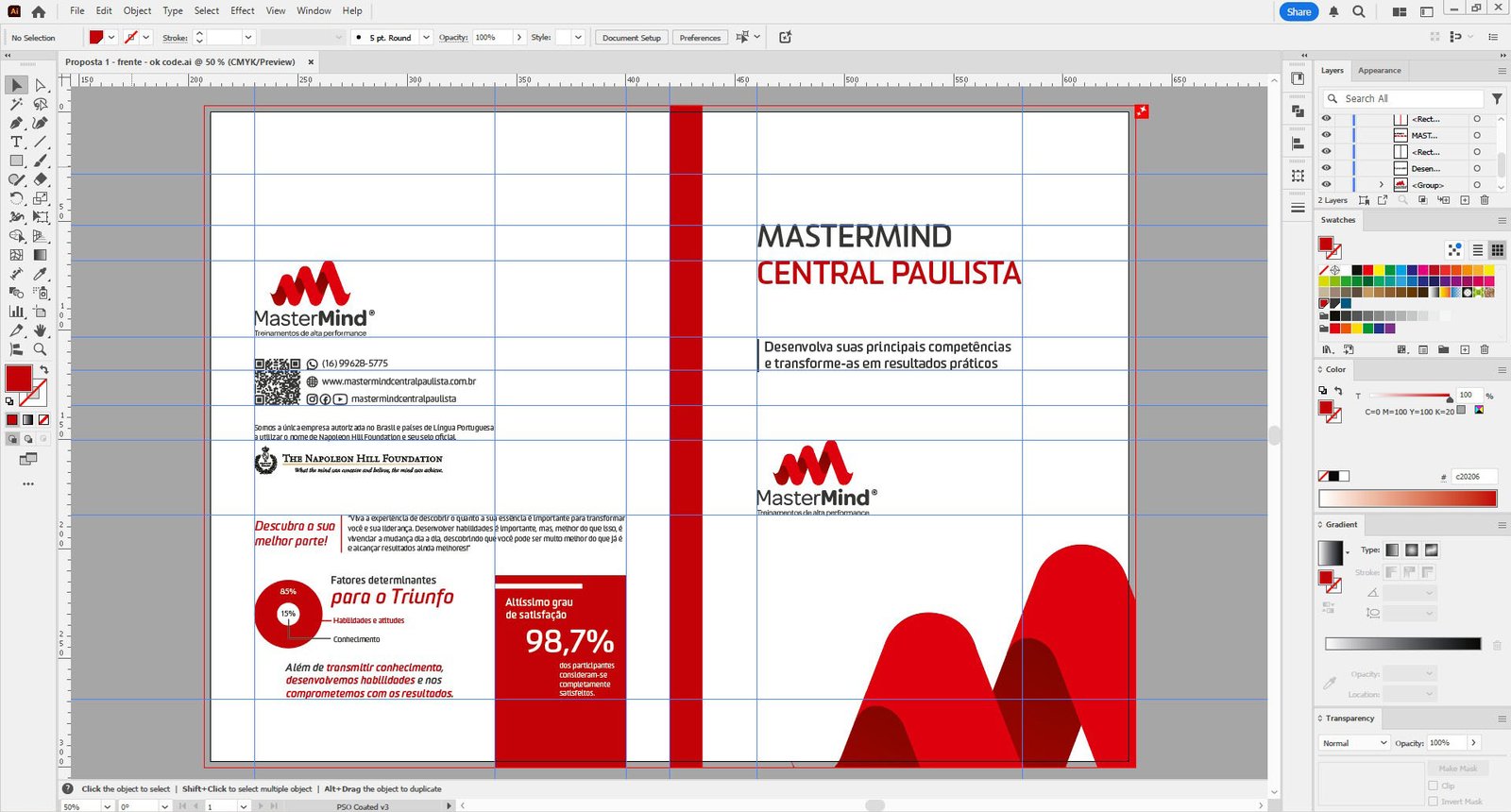Hide the MAST... text layer
Viewport: 1511px width, 812px height.
(x=1326, y=135)
